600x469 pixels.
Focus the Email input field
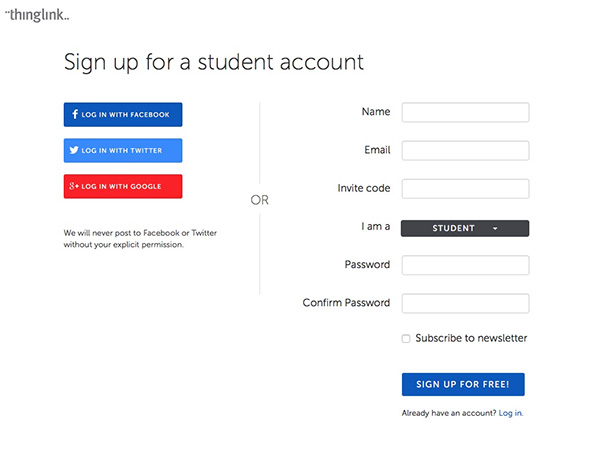coord(465,150)
